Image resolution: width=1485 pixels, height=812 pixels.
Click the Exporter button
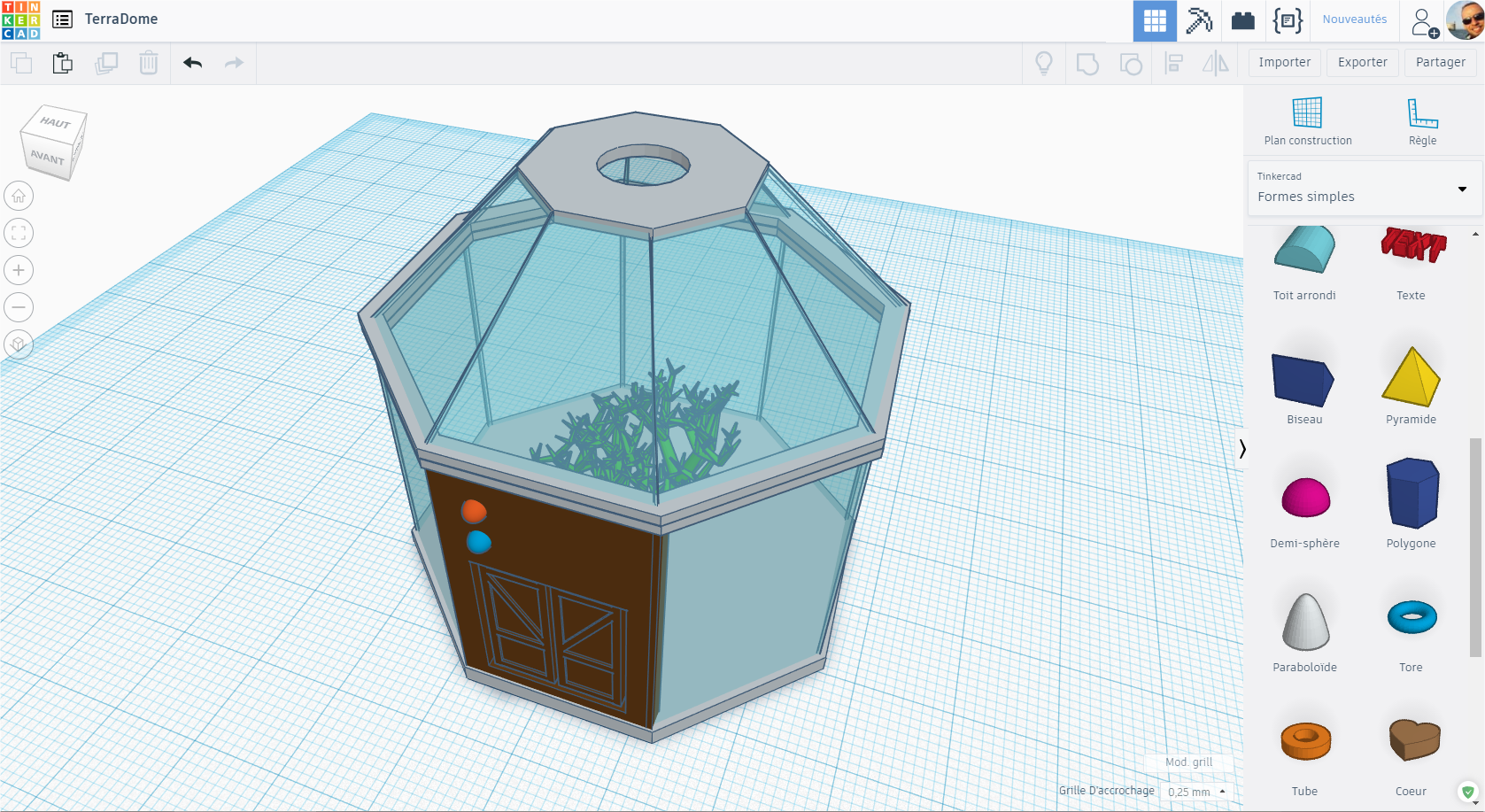pos(1363,62)
